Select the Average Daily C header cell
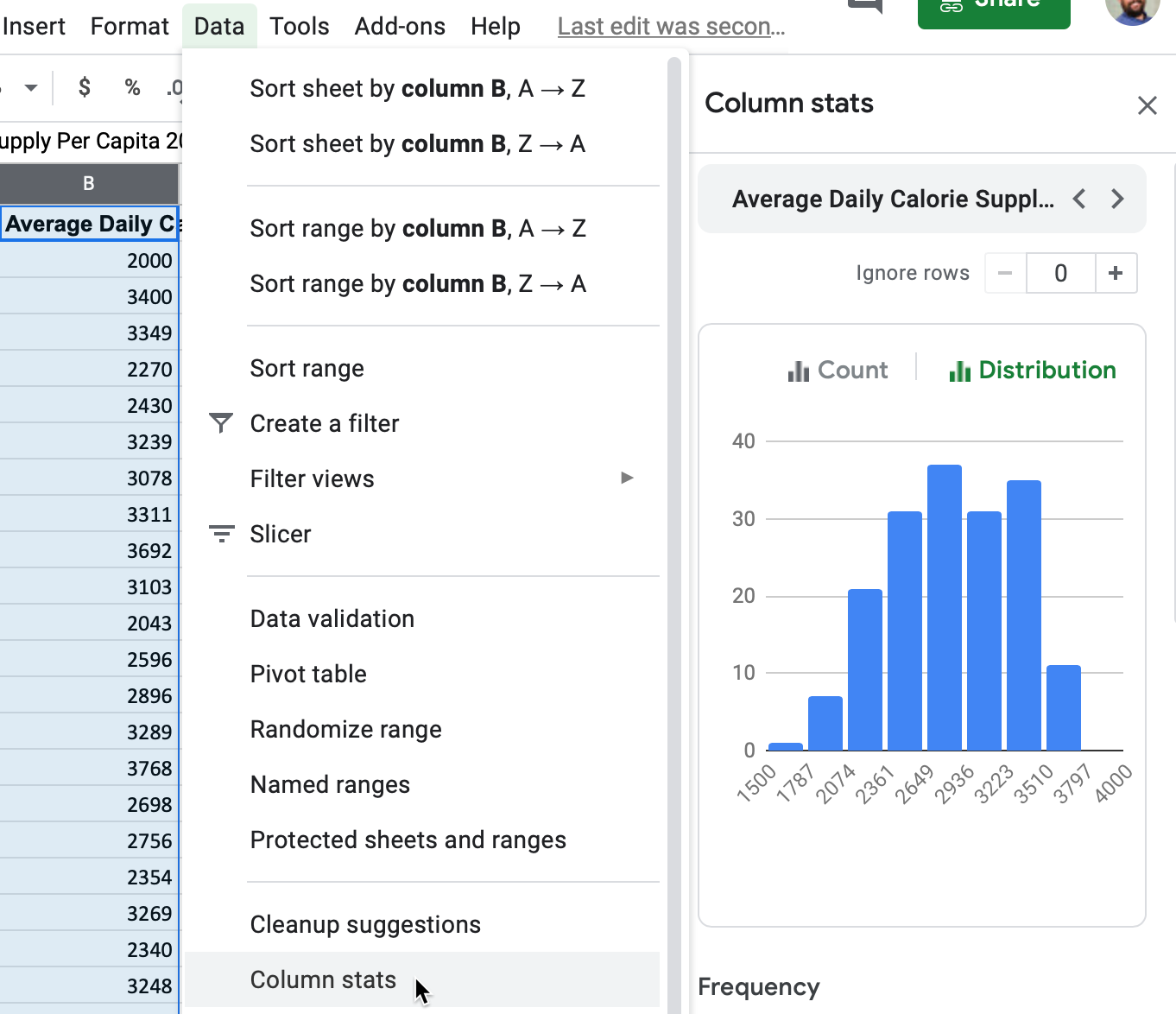 click(x=89, y=224)
